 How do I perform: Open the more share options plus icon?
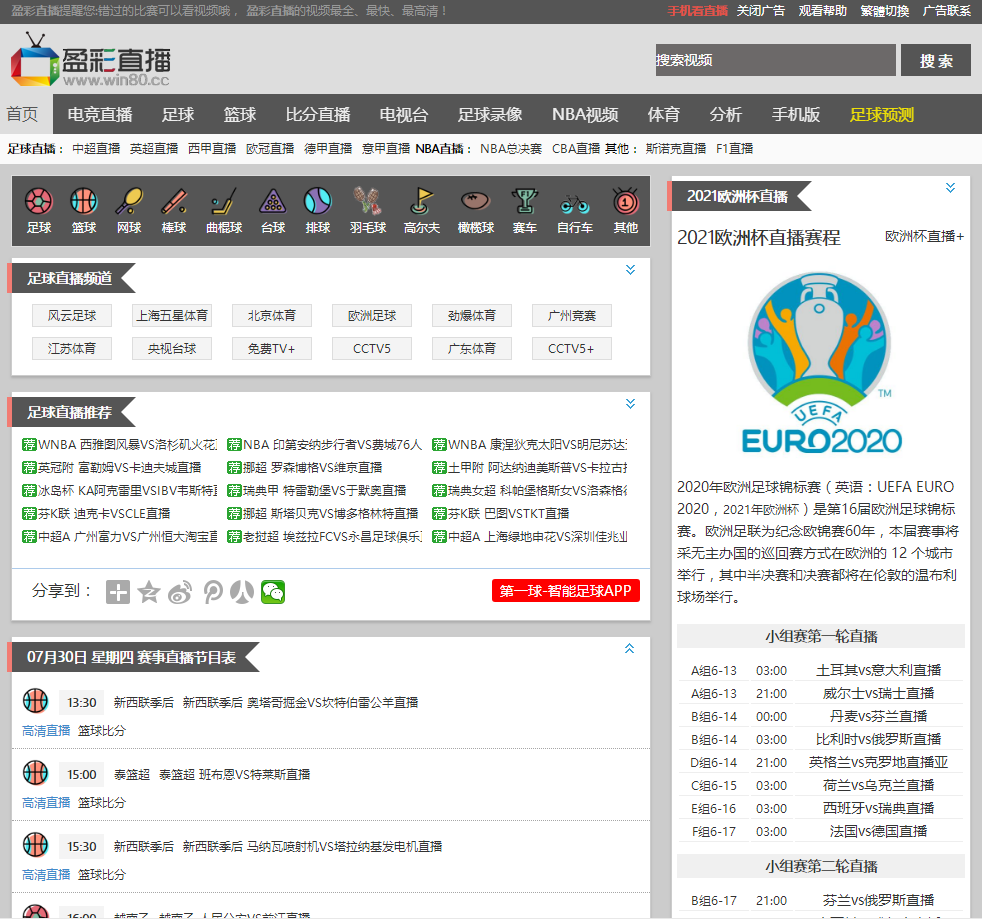click(118, 592)
